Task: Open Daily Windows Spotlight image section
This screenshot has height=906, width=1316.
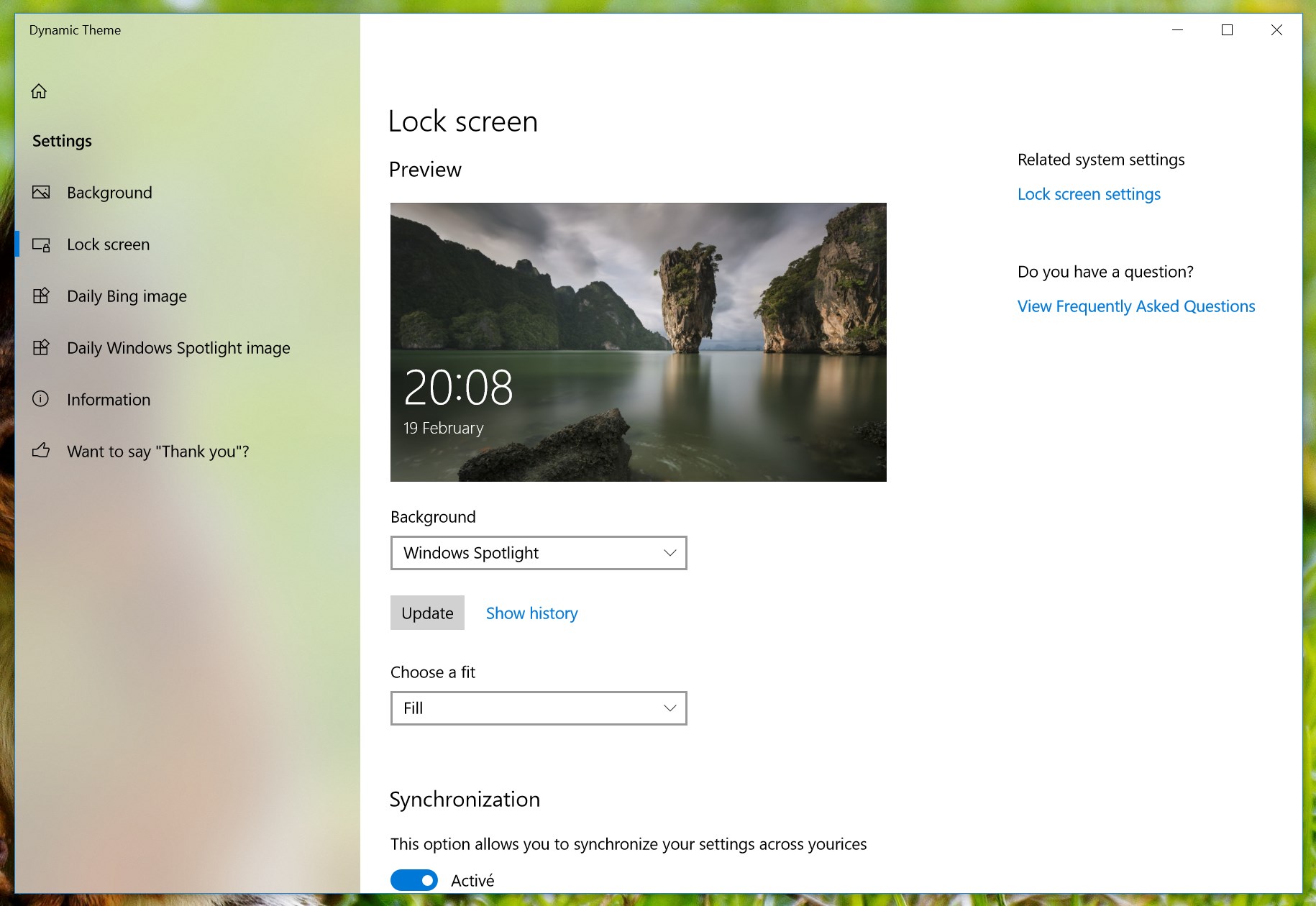Action: tap(178, 348)
